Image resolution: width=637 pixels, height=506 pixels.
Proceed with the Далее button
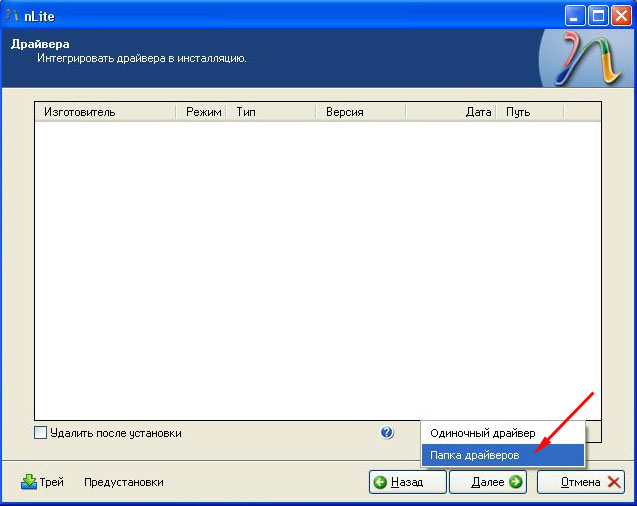tap(488, 482)
